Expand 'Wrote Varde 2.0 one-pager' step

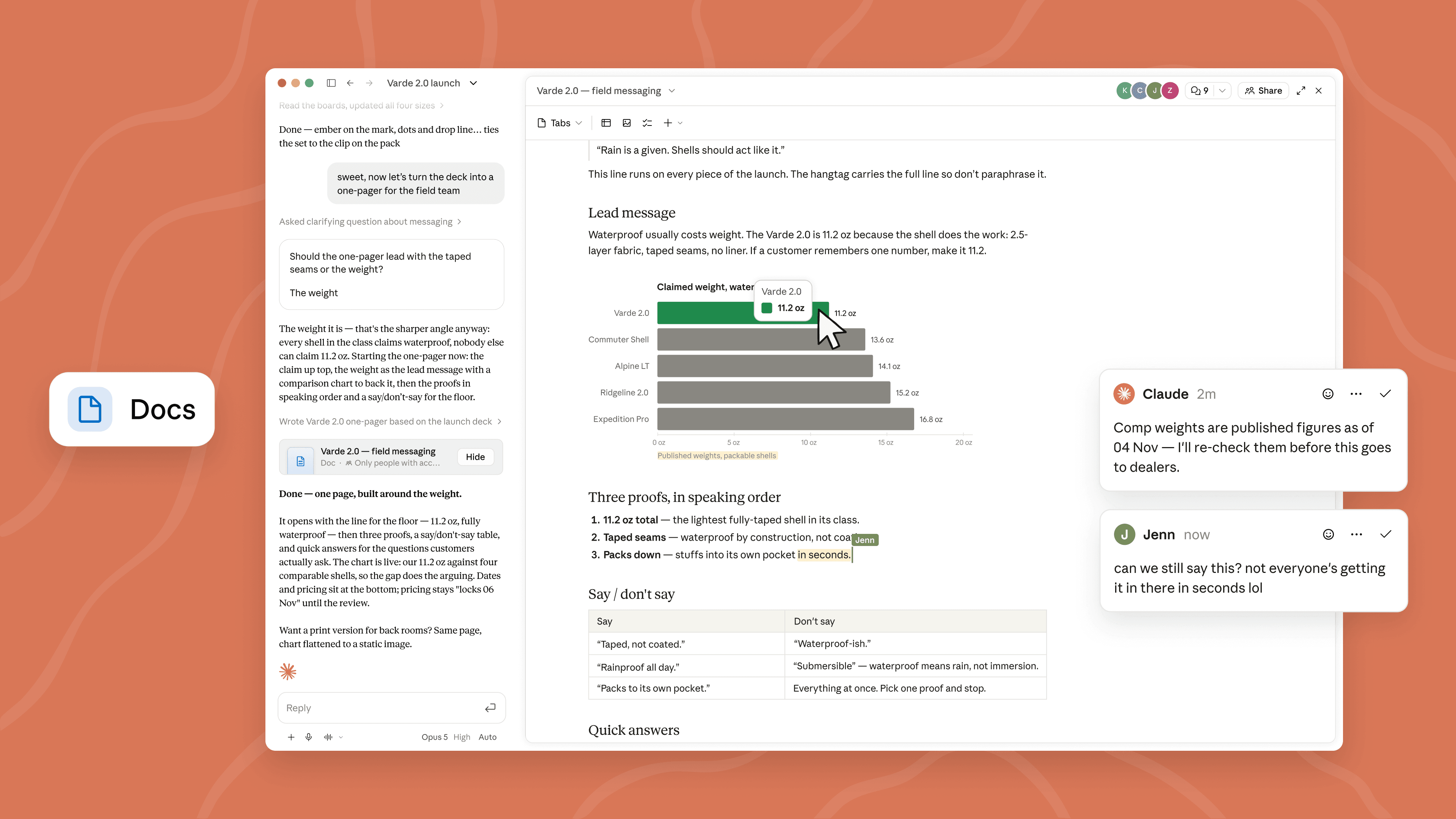tap(390, 422)
